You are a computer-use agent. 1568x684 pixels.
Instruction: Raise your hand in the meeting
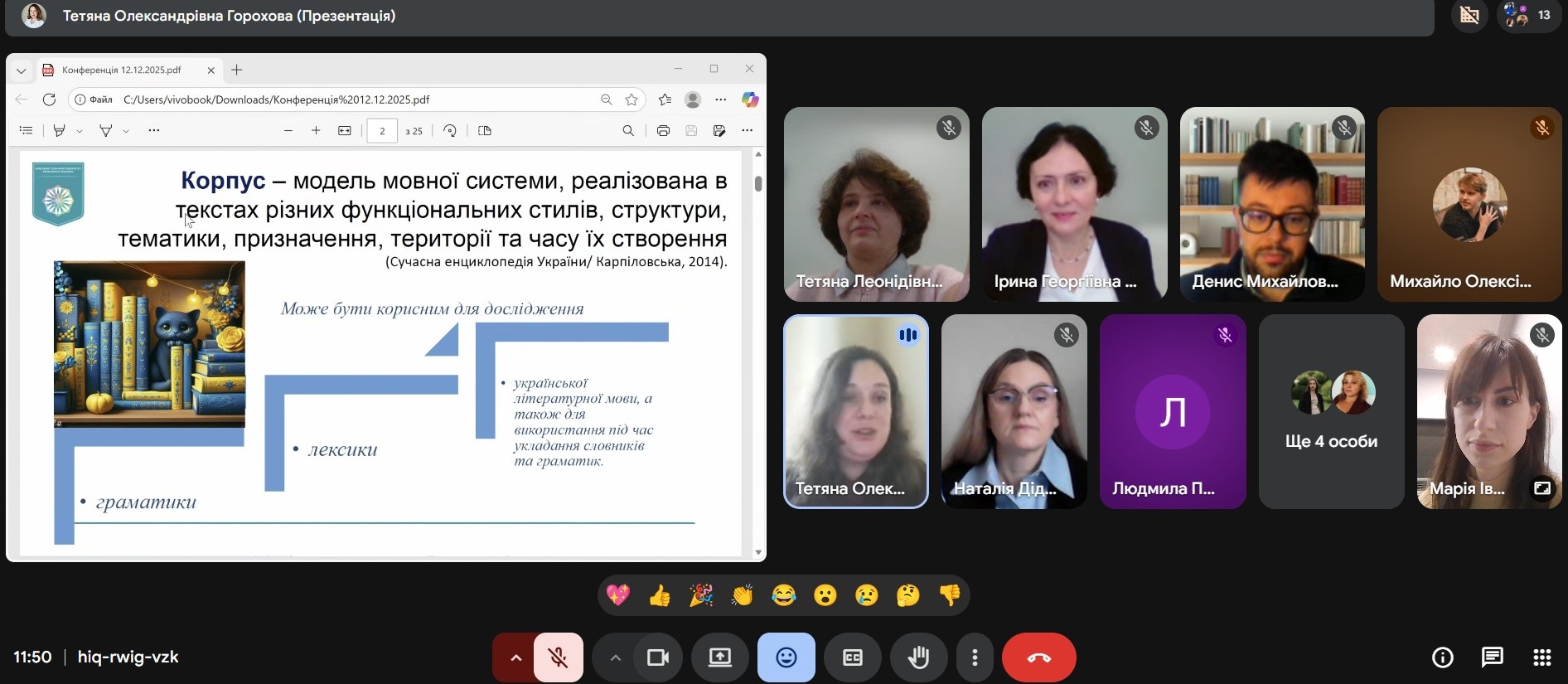tap(918, 657)
